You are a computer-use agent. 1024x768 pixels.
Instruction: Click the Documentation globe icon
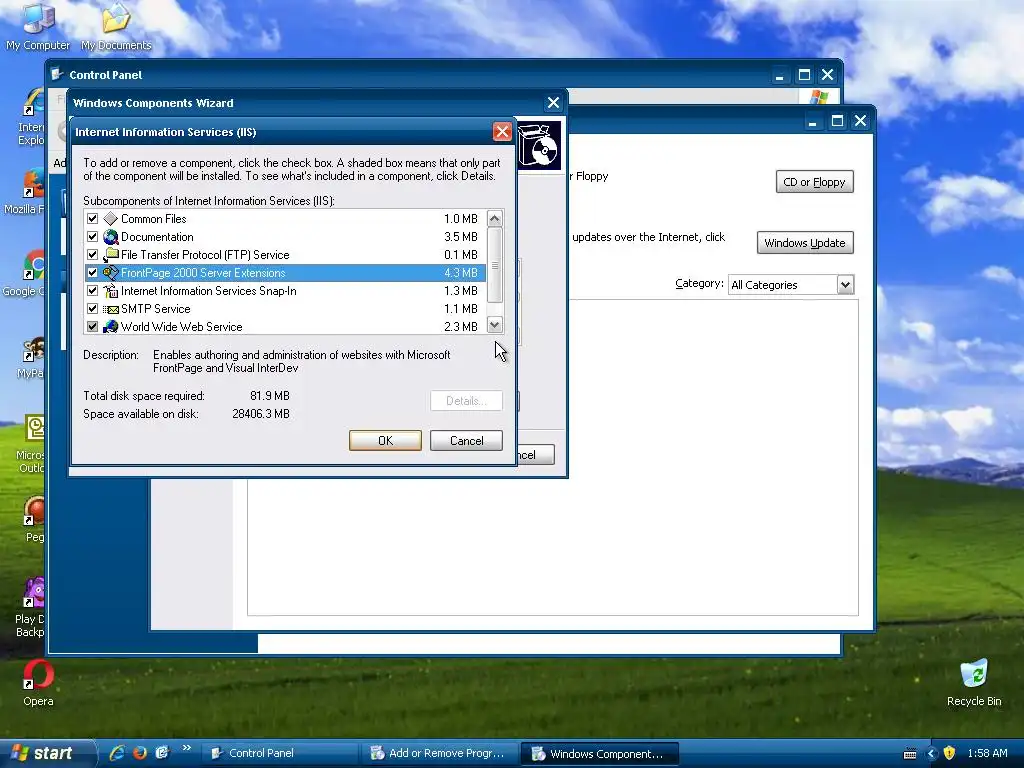110,237
